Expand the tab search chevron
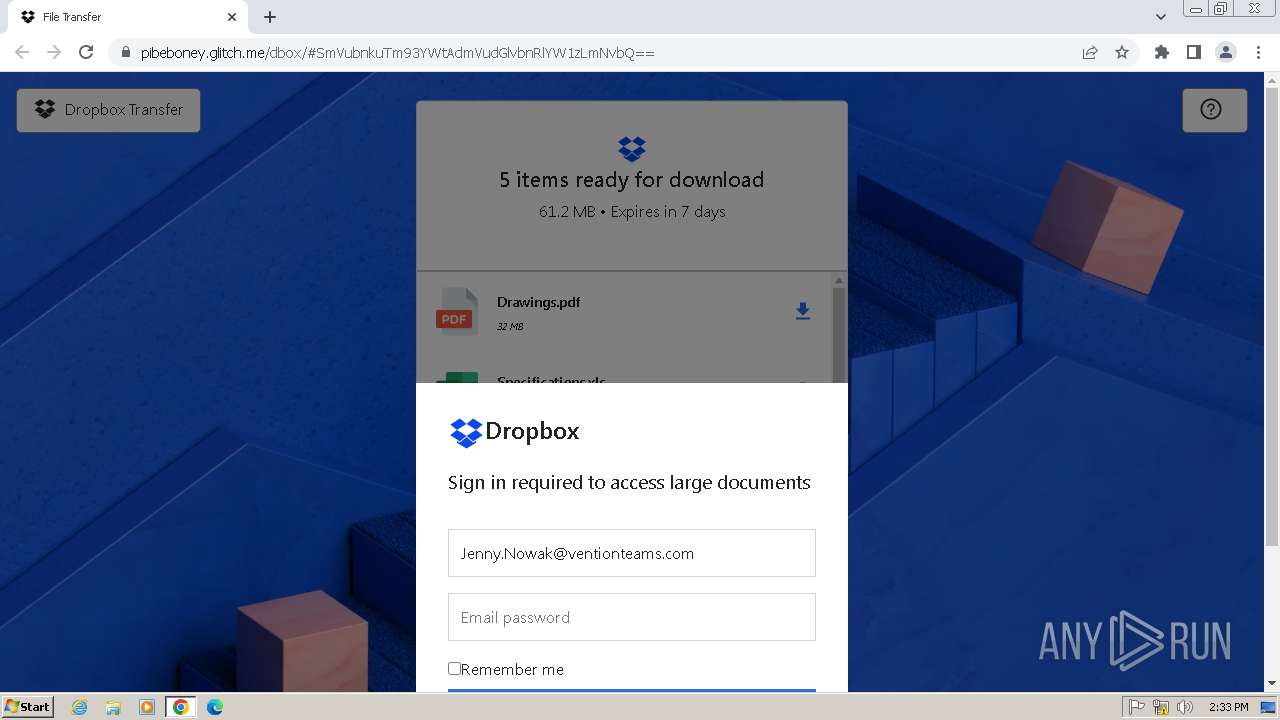The image size is (1280, 720). [x=1161, y=17]
